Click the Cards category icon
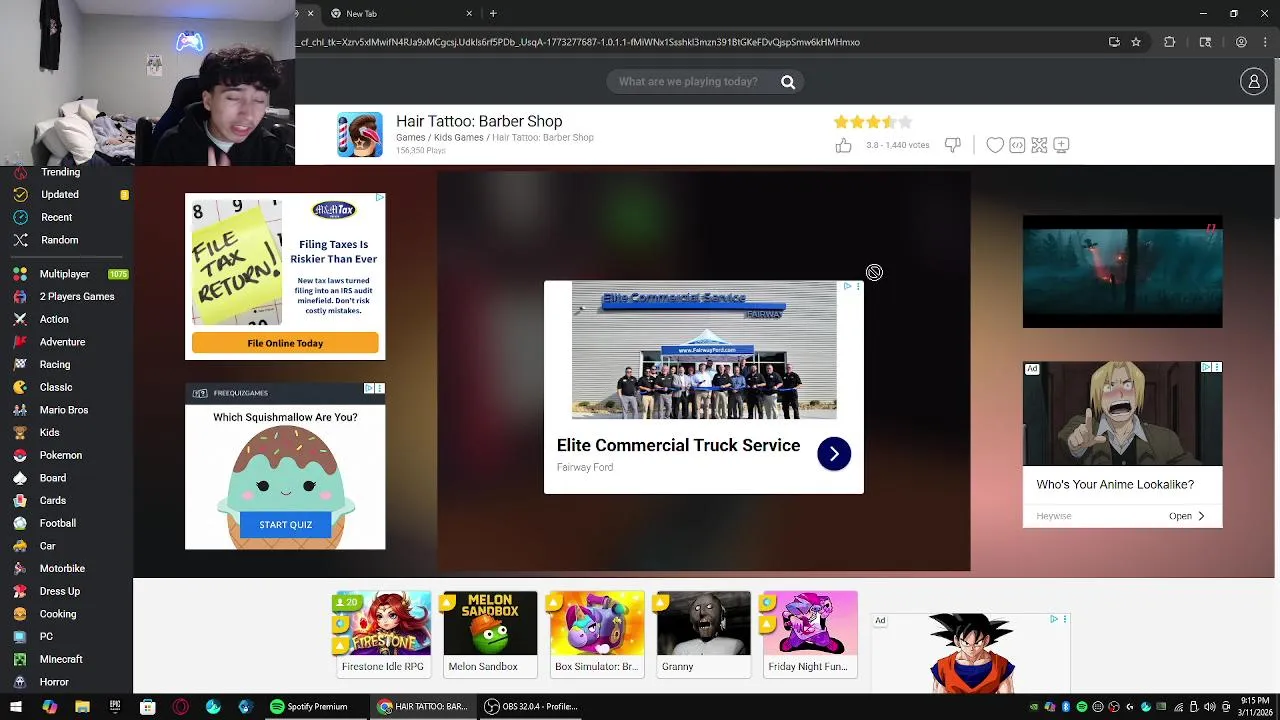Viewport: 1280px width, 720px height. pyautogui.click(x=20, y=501)
